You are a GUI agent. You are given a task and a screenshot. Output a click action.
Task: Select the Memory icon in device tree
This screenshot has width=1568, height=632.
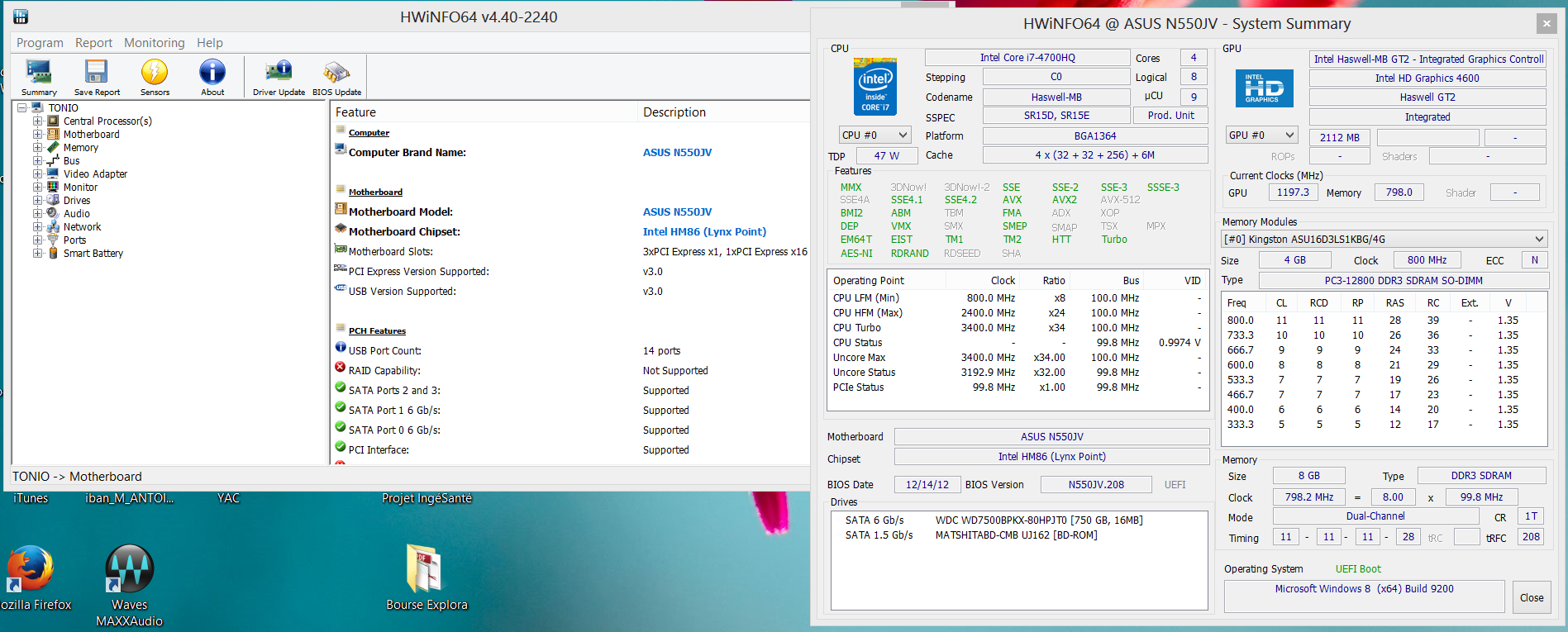coord(53,148)
